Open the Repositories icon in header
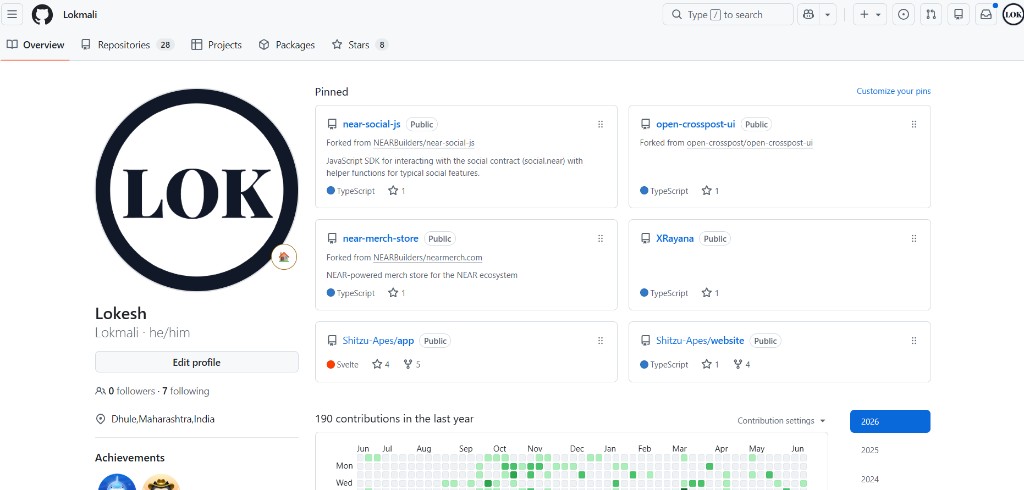The height and width of the screenshot is (490, 1024). click(958, 14)
